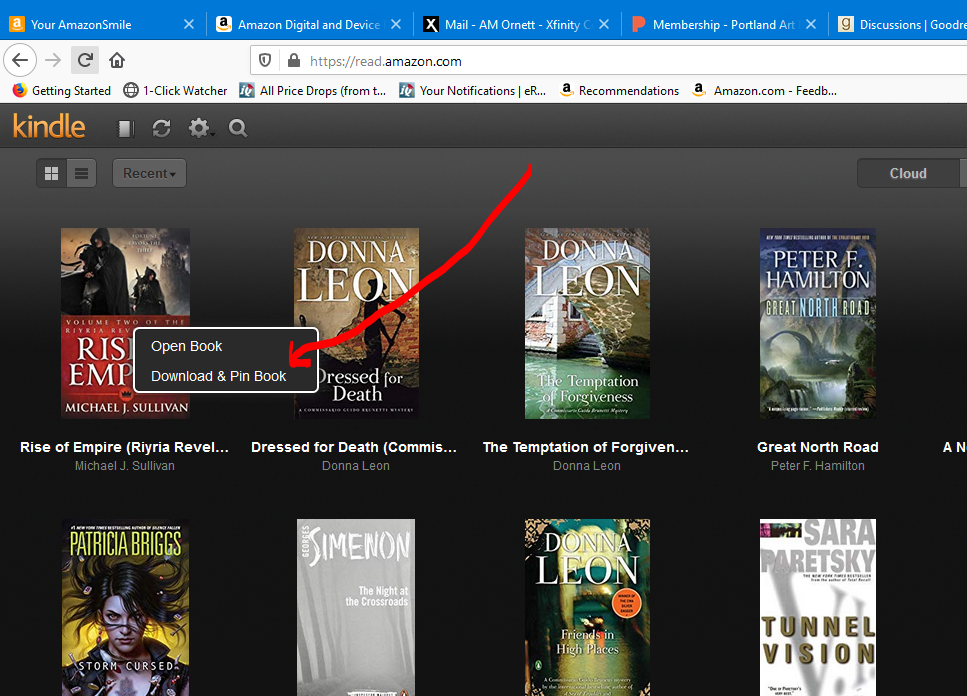The image size is (967, 696).
Task: Open the Great North Road book cover
Action: click(818, 323)
